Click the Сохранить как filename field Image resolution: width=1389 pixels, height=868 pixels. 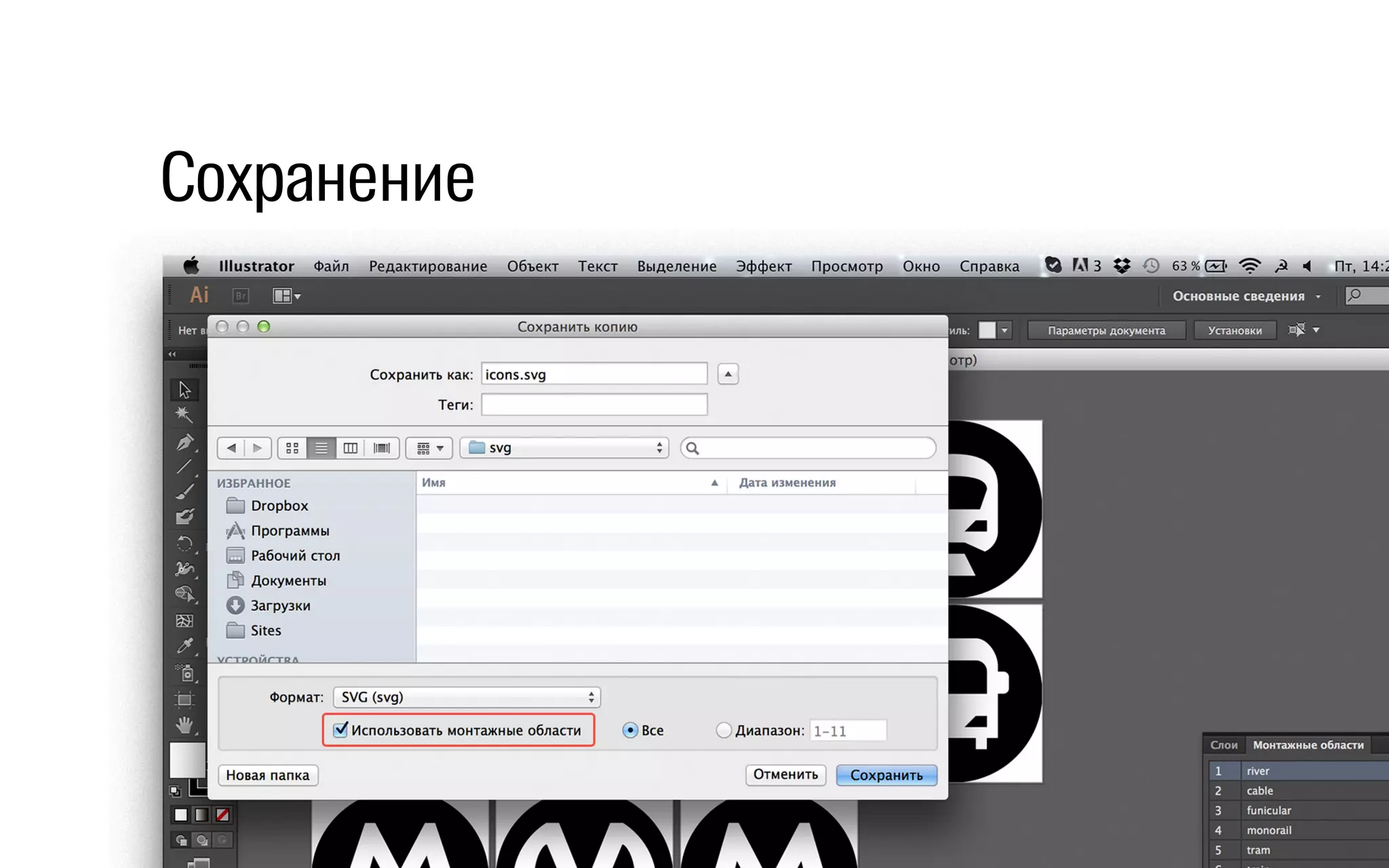pos(594,374)
